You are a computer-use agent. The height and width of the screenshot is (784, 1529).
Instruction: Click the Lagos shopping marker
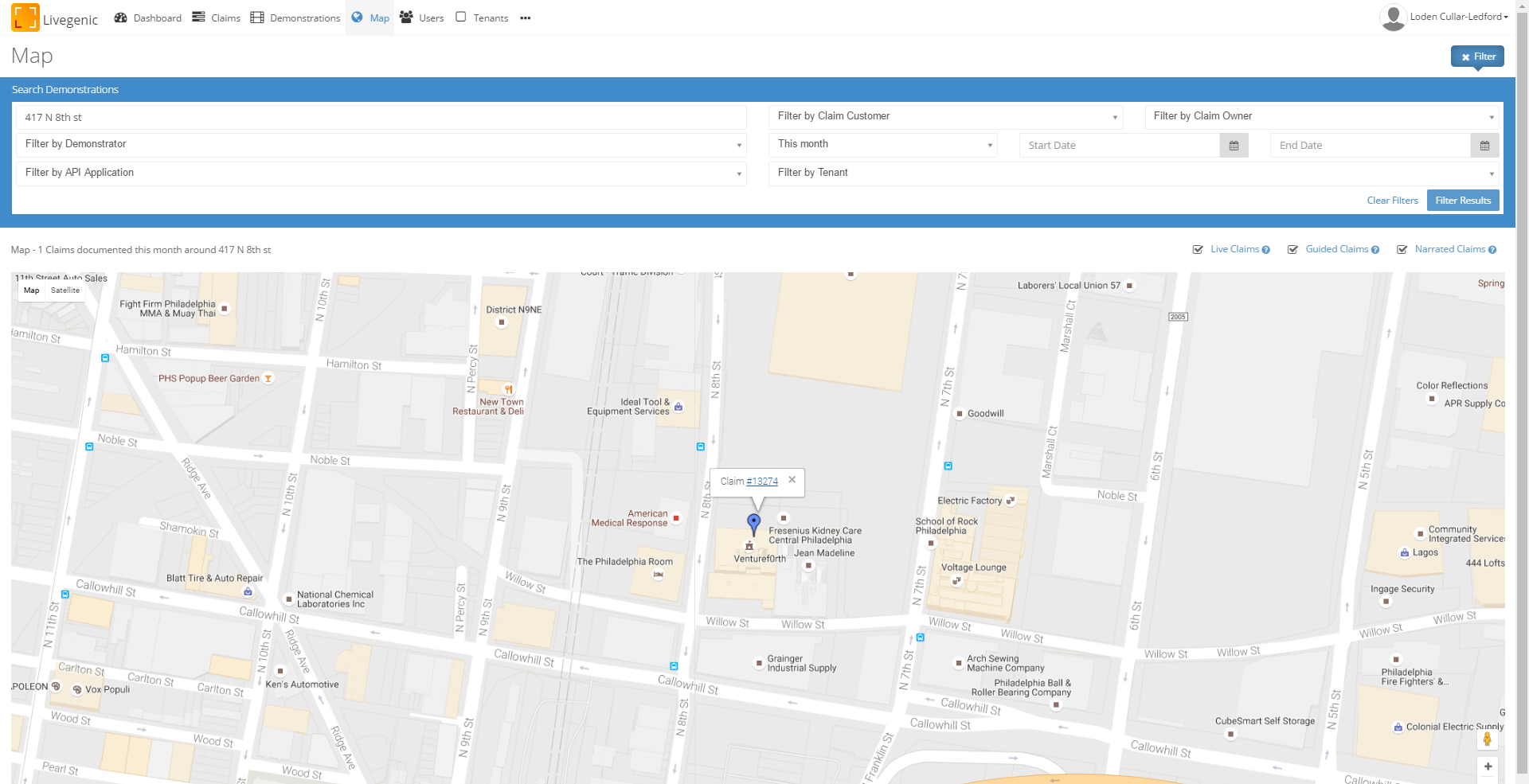pyautogui.click(x=1405, y=553)
